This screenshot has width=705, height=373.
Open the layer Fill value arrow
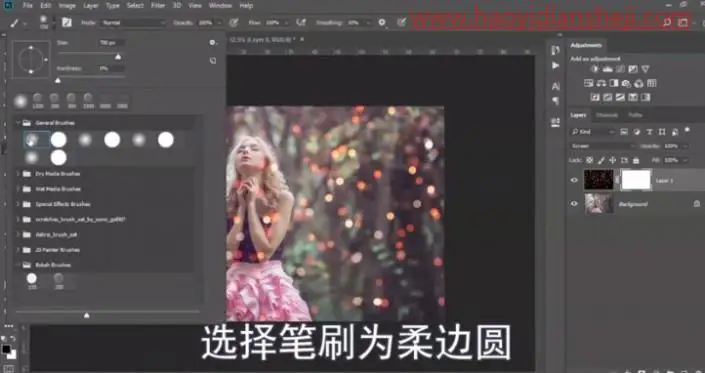tap(685, 160)
